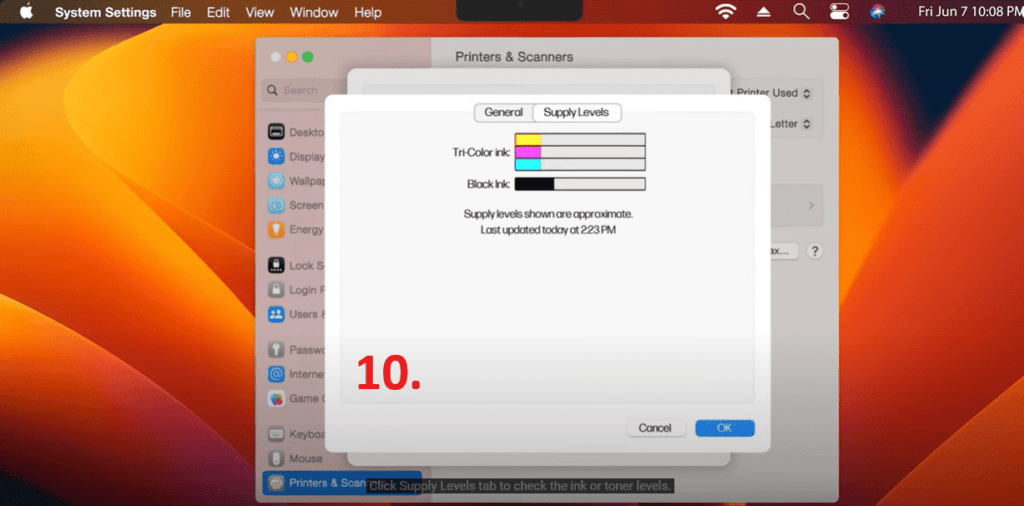Image resolution: width=1024 pixels, height=506 pixels.
Task: Click the help question mark button
Action: pyautogui.click(x=816, y=251)
